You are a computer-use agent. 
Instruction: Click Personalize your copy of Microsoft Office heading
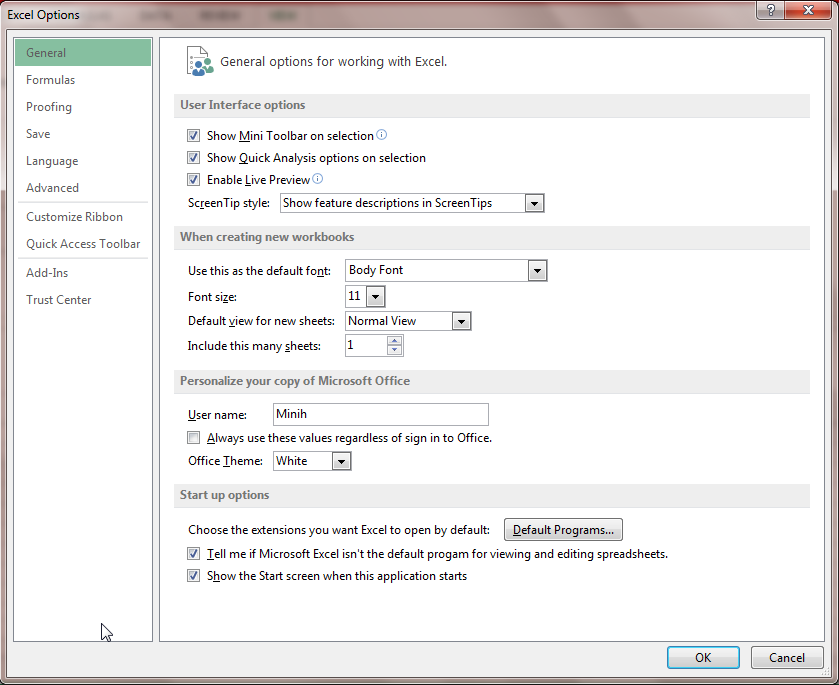pos(295,380)
